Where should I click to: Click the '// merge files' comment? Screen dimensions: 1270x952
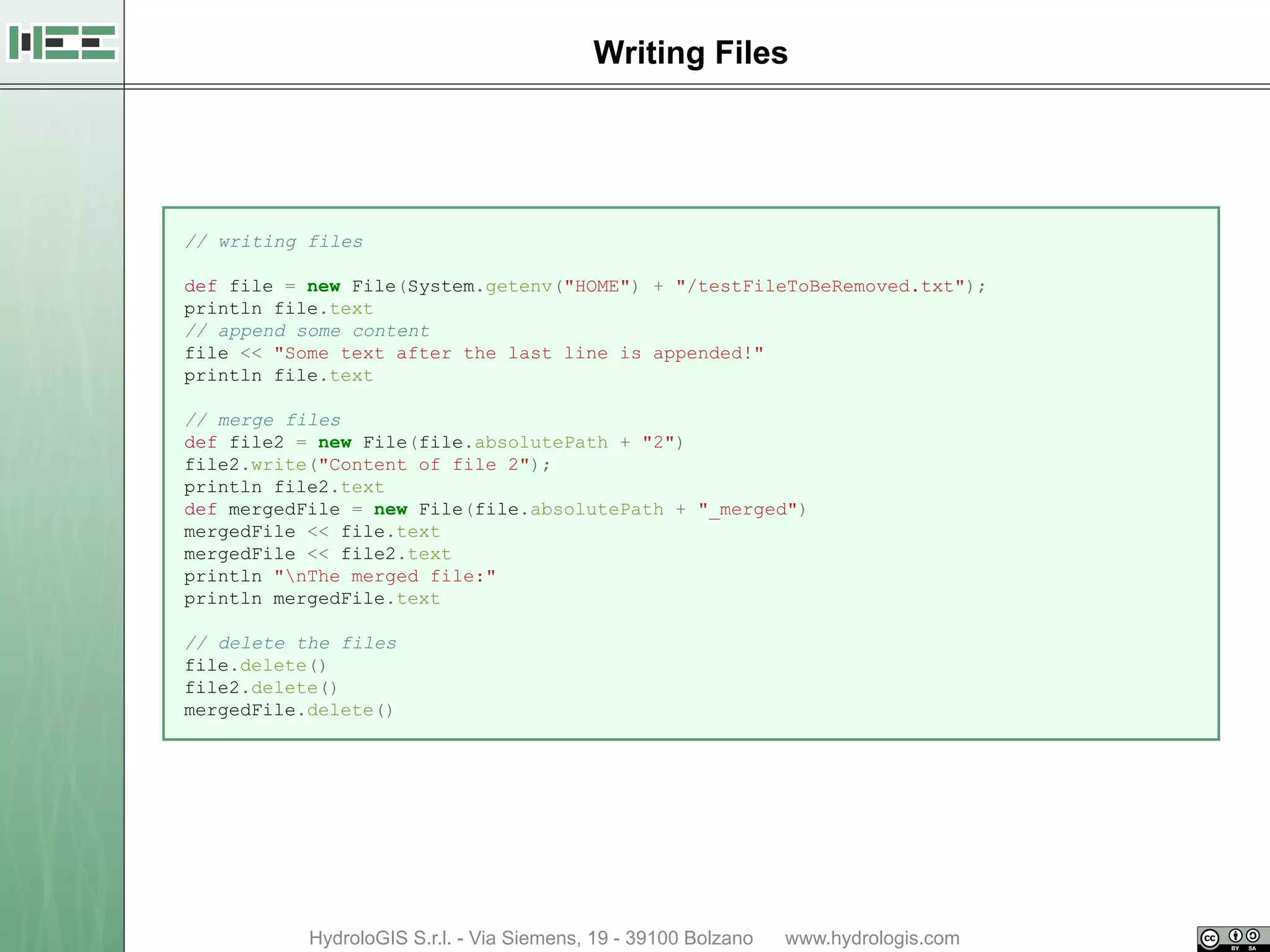pos(262,420)
